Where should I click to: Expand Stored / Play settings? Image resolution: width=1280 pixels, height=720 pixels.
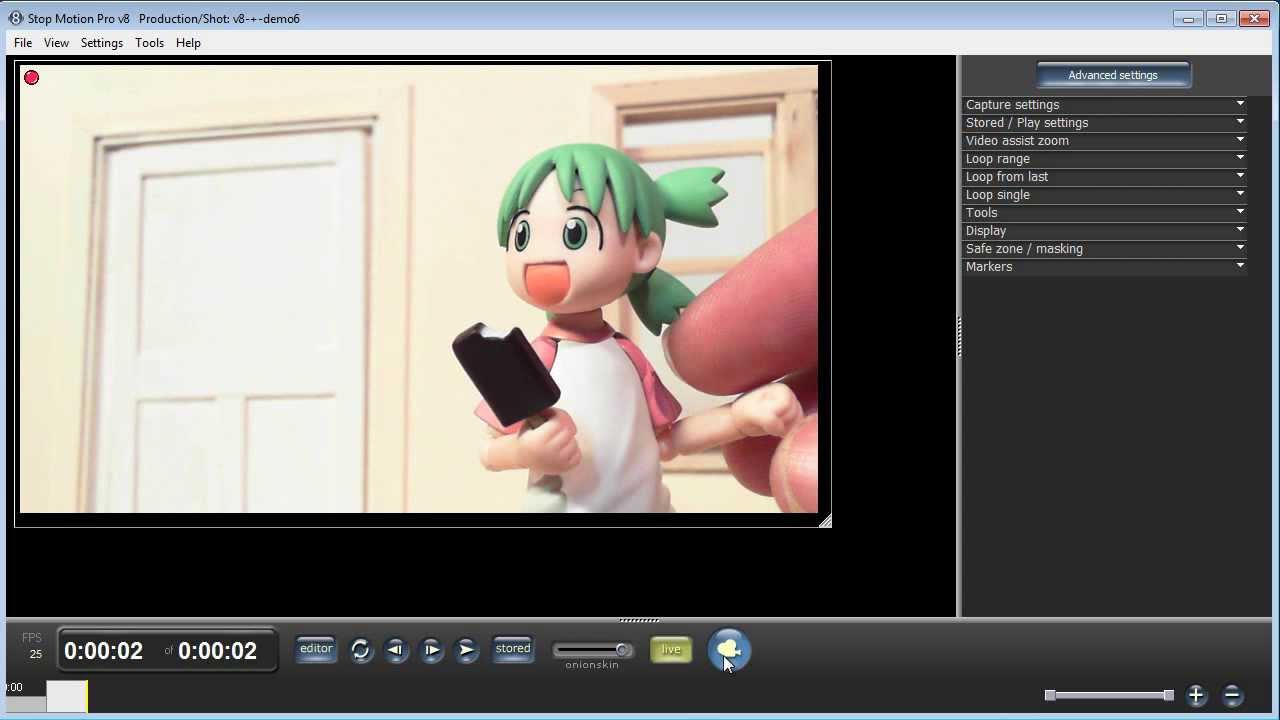[x=1105, y=122]
